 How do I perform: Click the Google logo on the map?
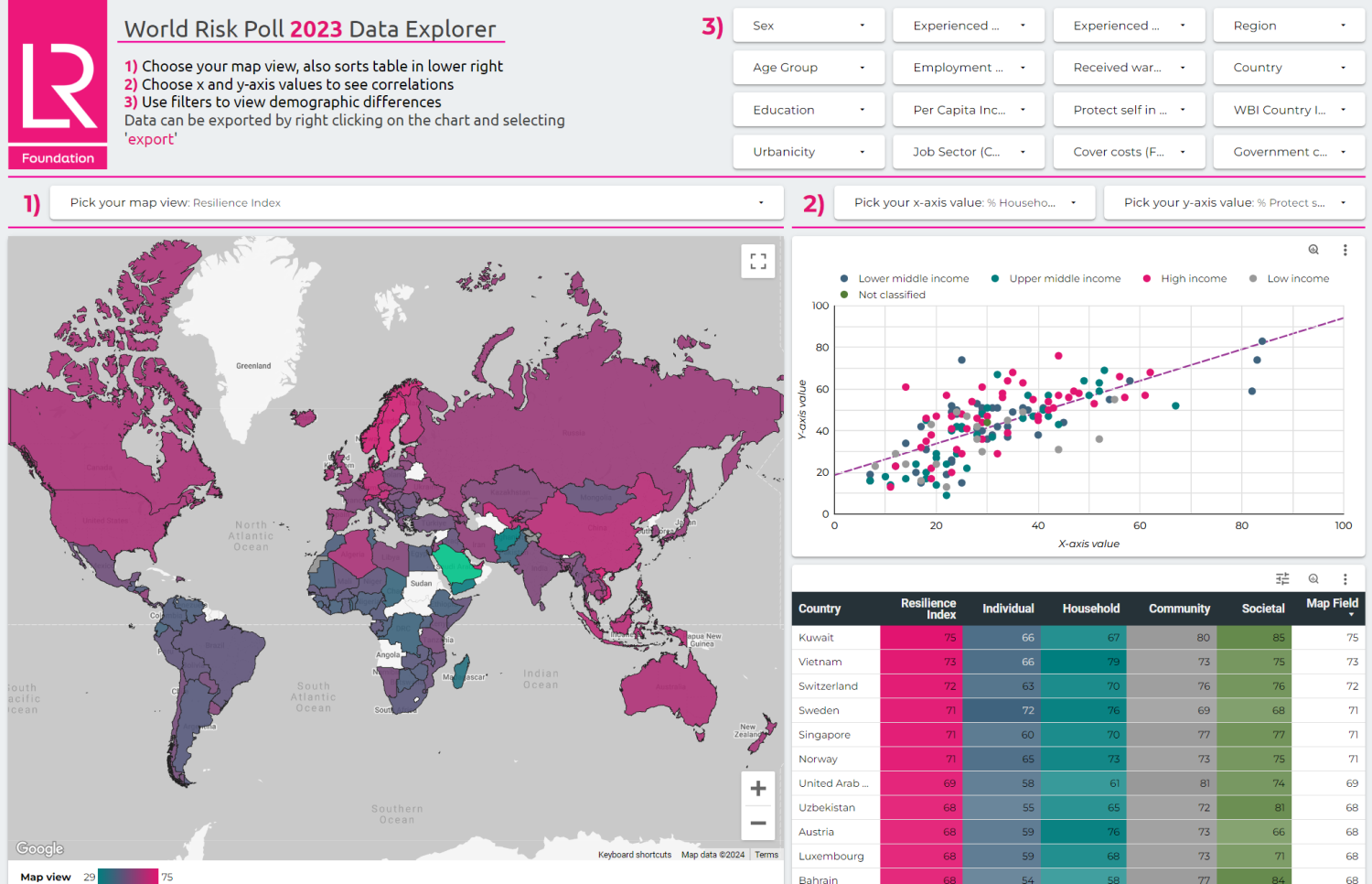pos(38,848)
